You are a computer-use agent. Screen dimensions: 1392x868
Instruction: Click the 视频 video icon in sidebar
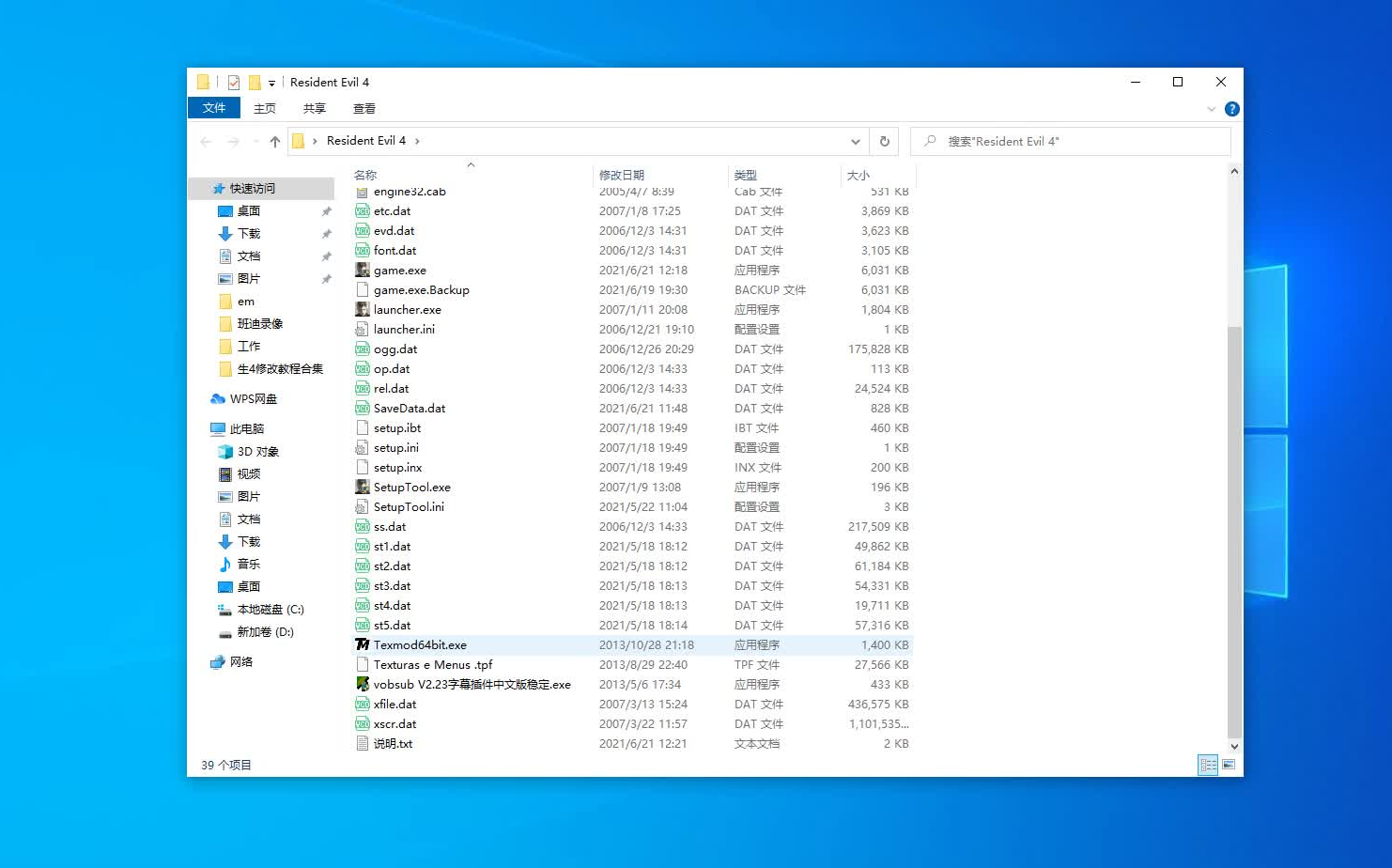pos(225,473)
